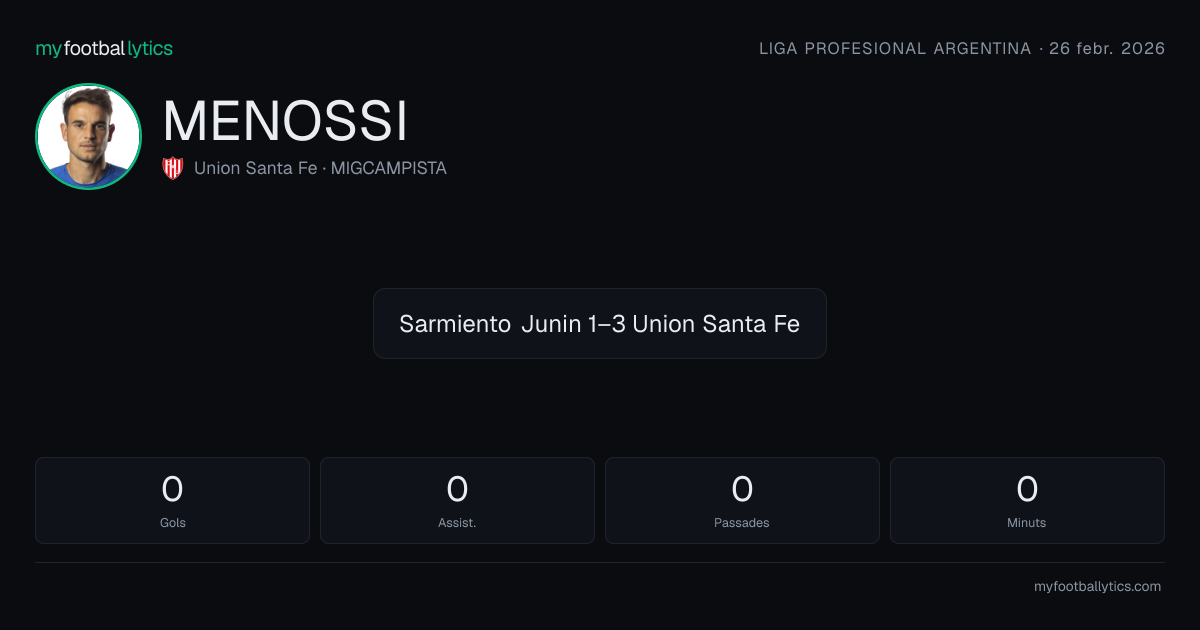Click the Gols label text

tap(172, 523)
